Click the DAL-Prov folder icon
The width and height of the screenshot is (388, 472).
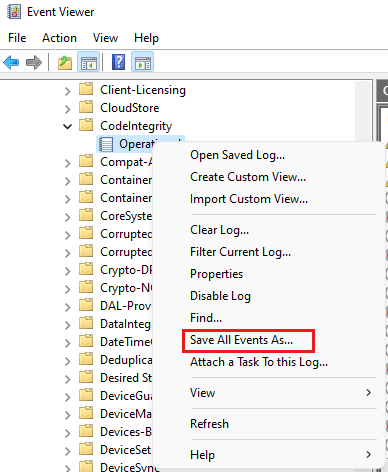tap(86, 305)
